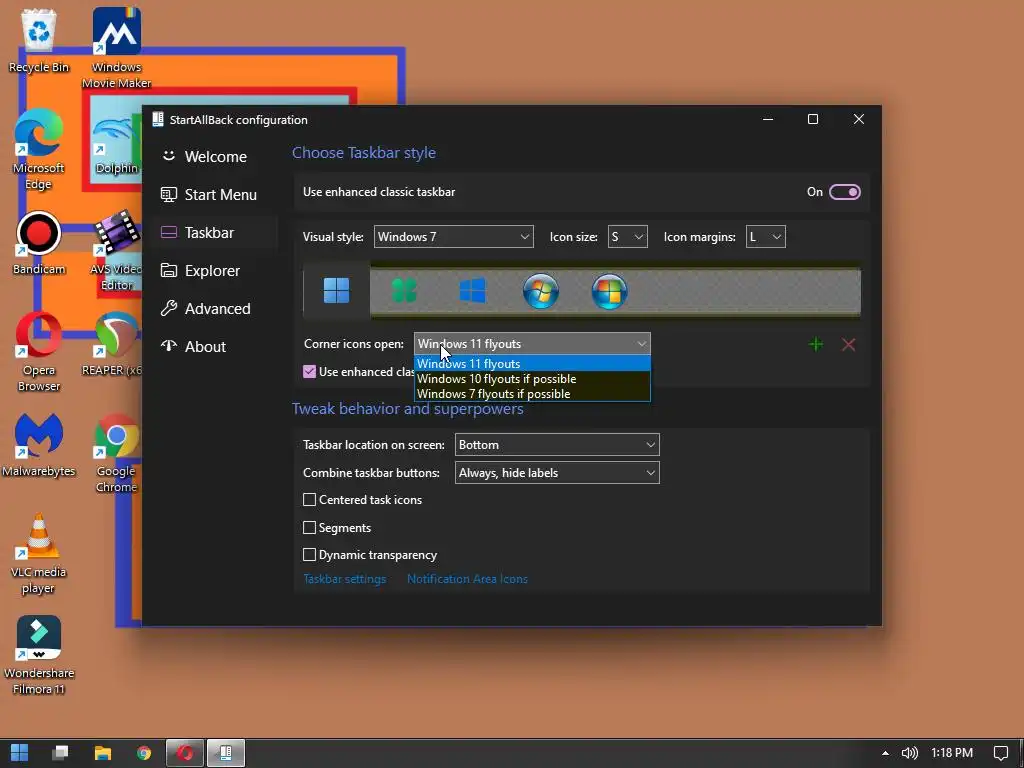Expand Combine taskbar buttons dropdown
This screenshot has height=768, width=1024.
coord(557,473)
